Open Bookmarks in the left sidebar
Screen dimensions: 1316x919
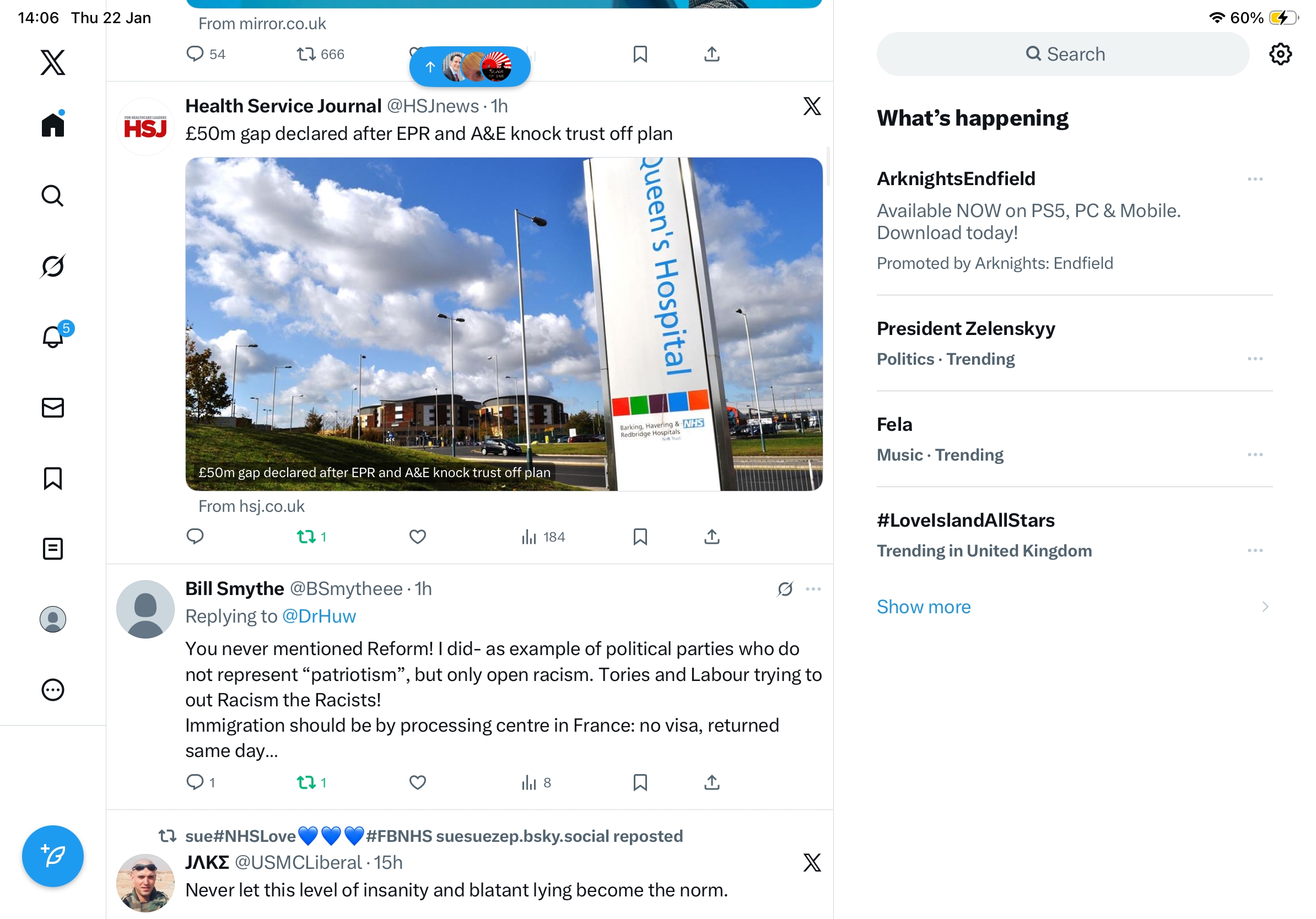pyautogui.click(x=53, y=478)
